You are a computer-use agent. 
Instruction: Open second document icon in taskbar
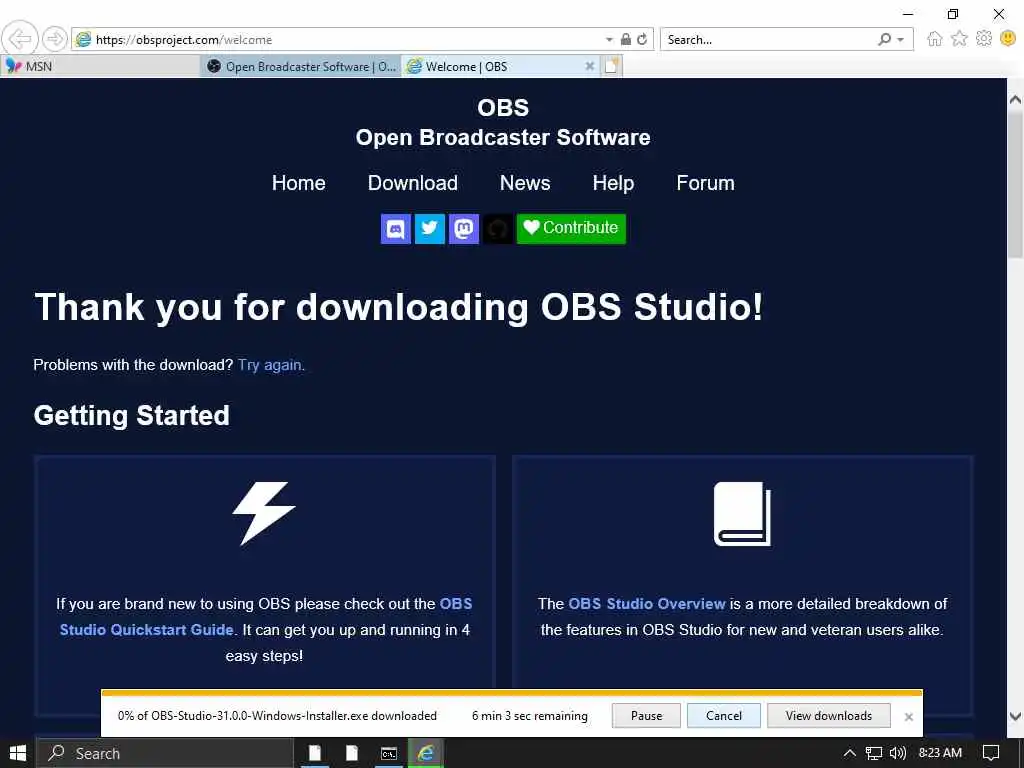[x=351, y=754]
